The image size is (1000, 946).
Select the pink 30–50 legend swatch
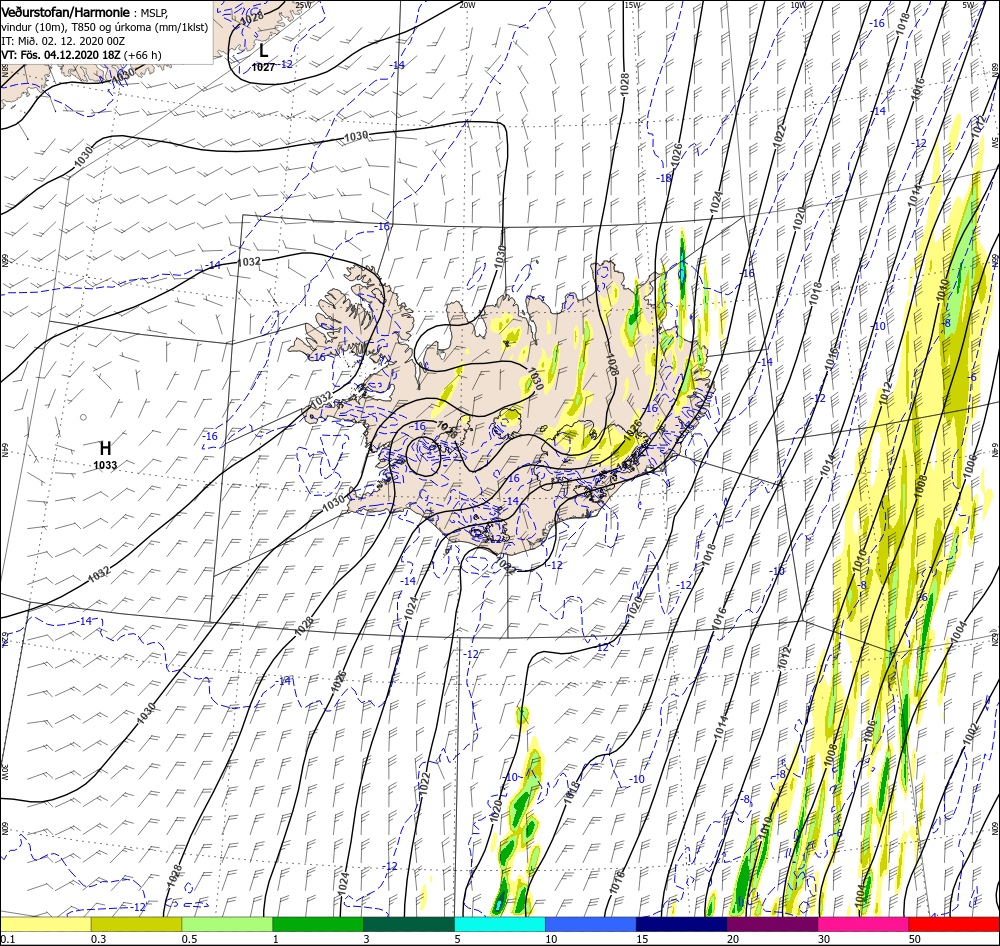pos(864,924)
